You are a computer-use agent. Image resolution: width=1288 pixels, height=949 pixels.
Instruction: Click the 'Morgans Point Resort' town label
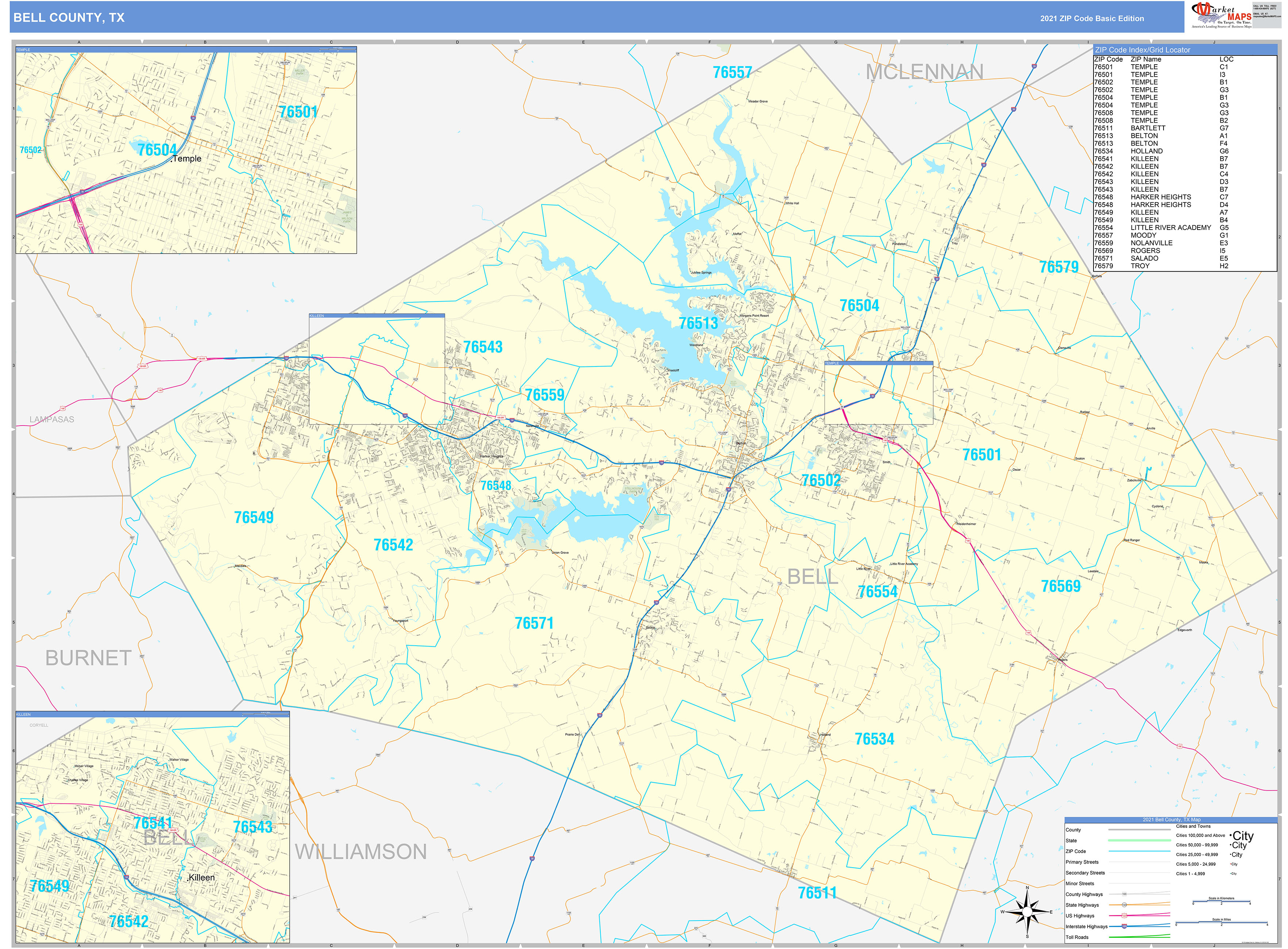754,316
